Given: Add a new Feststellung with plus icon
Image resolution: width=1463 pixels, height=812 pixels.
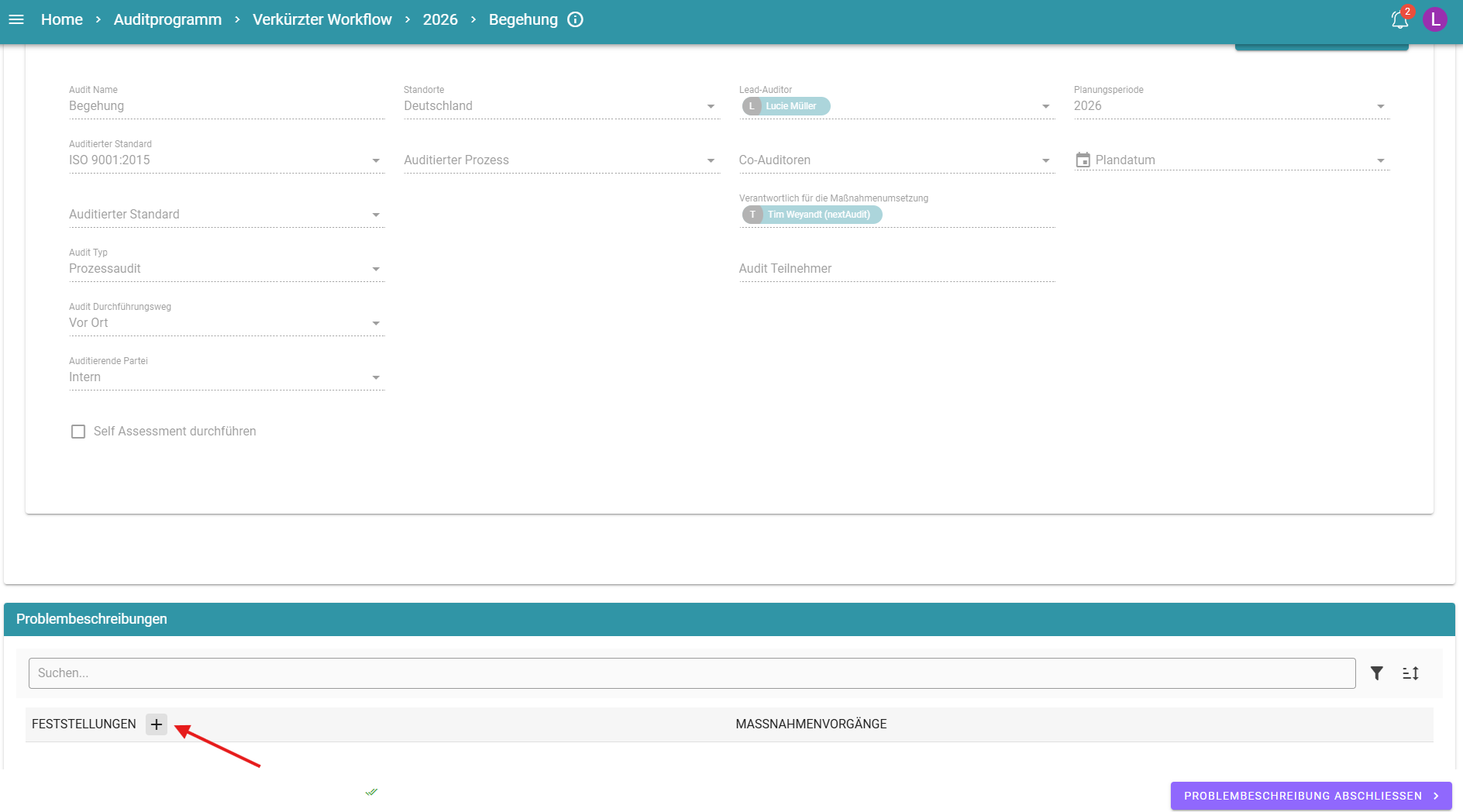Looking at the screenshot, I should point(157,724).
